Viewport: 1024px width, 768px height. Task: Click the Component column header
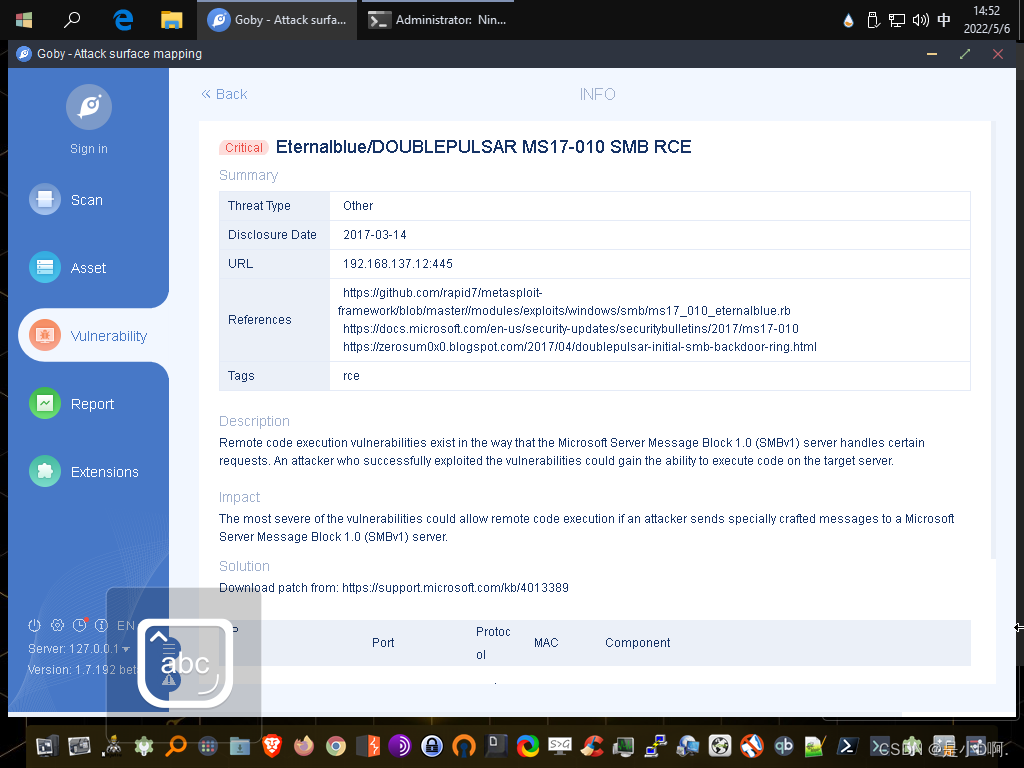tap(637, 643)
